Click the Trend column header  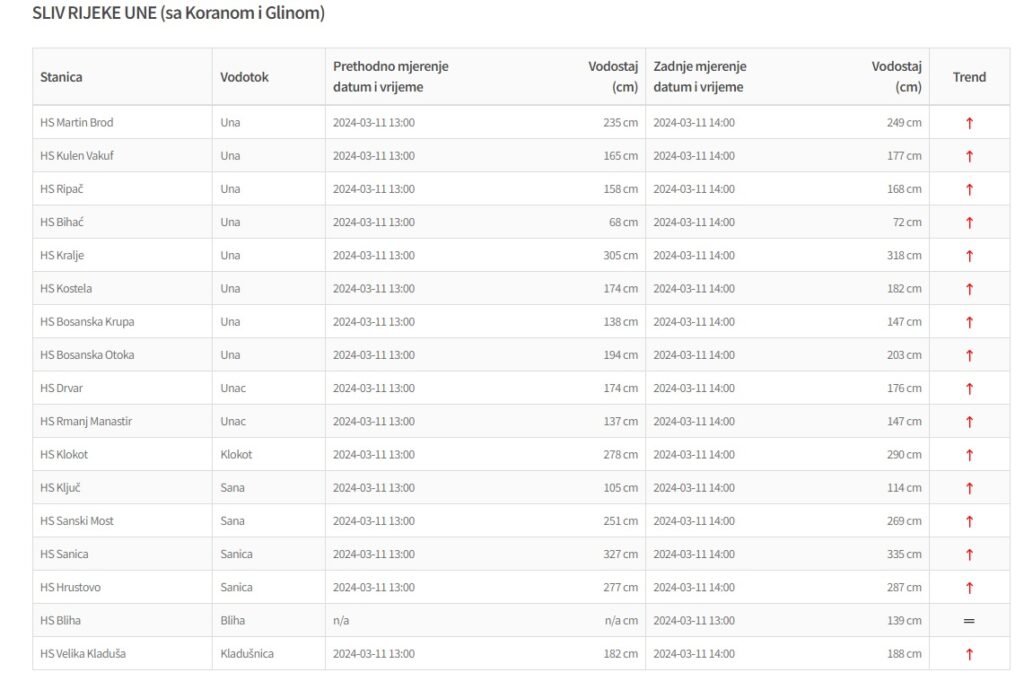click(968, 77)
